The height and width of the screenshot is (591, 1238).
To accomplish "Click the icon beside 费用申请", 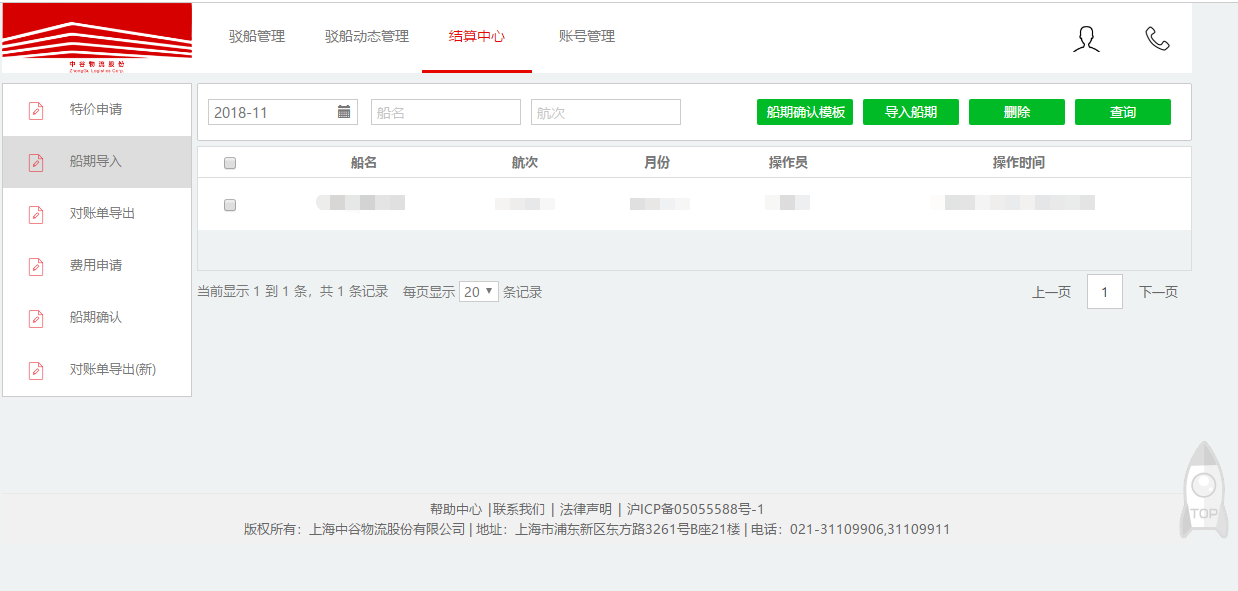I will (x=36, y=266).
